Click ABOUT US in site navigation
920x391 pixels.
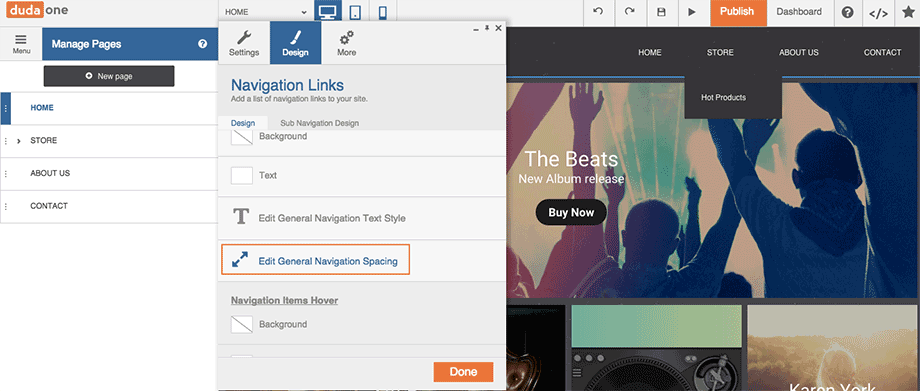coord(799,53)
